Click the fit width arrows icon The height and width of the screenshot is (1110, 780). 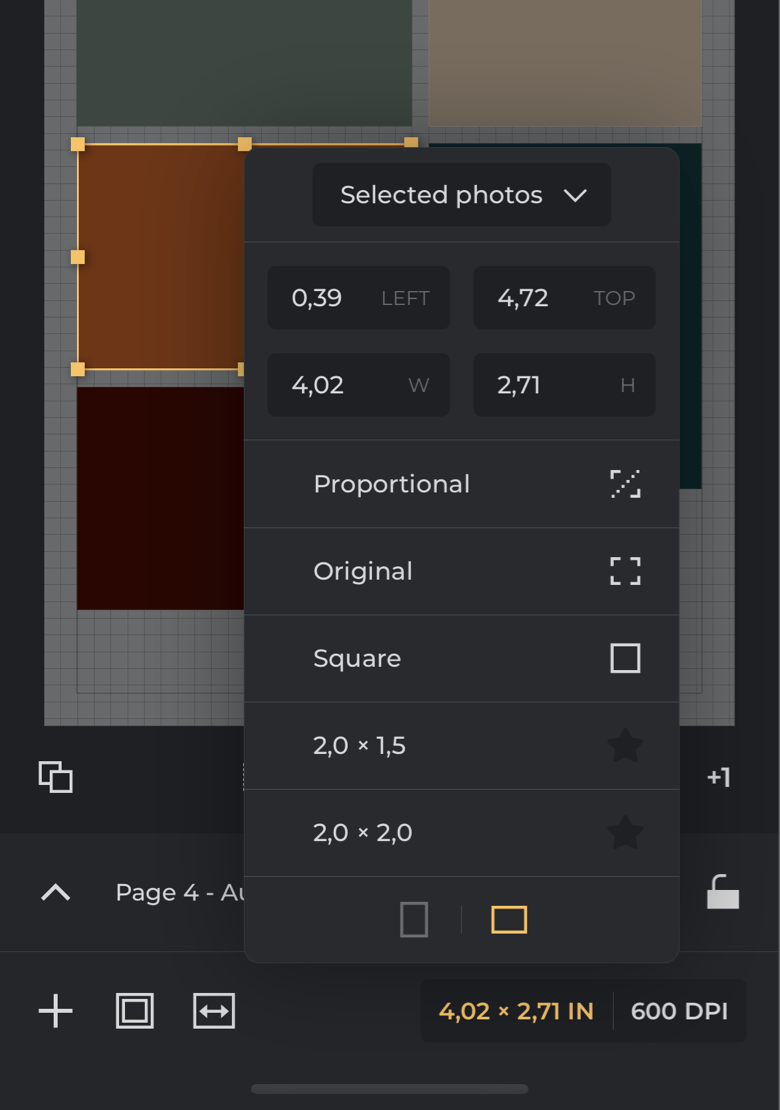214,1011
